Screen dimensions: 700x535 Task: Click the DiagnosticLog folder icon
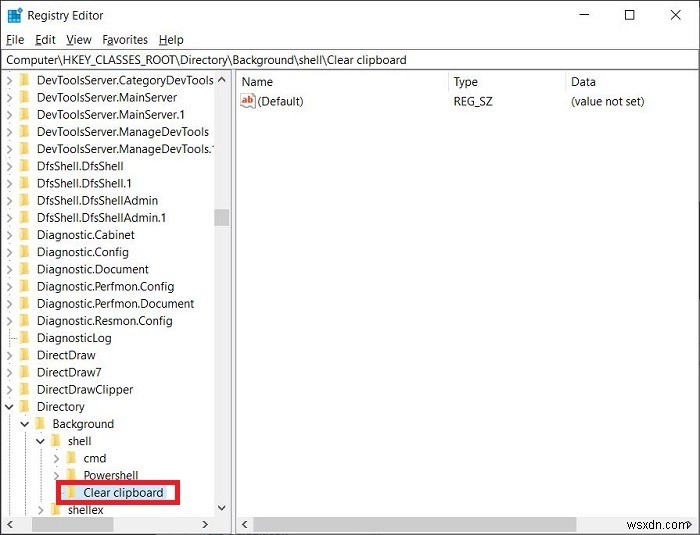pyautogui.click(x=25, y=338)
